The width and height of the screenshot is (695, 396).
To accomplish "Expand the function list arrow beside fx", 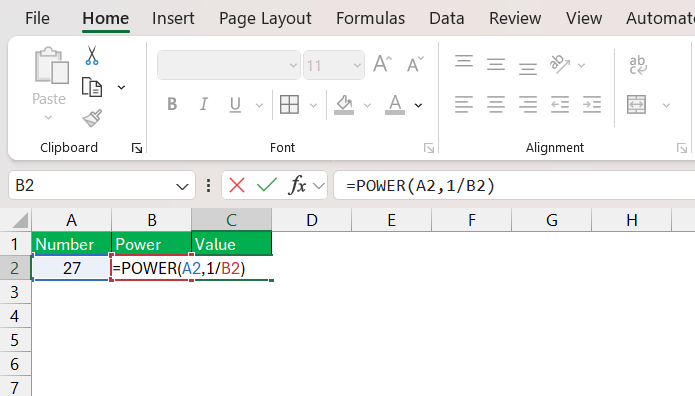I will click(x=319, y=186).
